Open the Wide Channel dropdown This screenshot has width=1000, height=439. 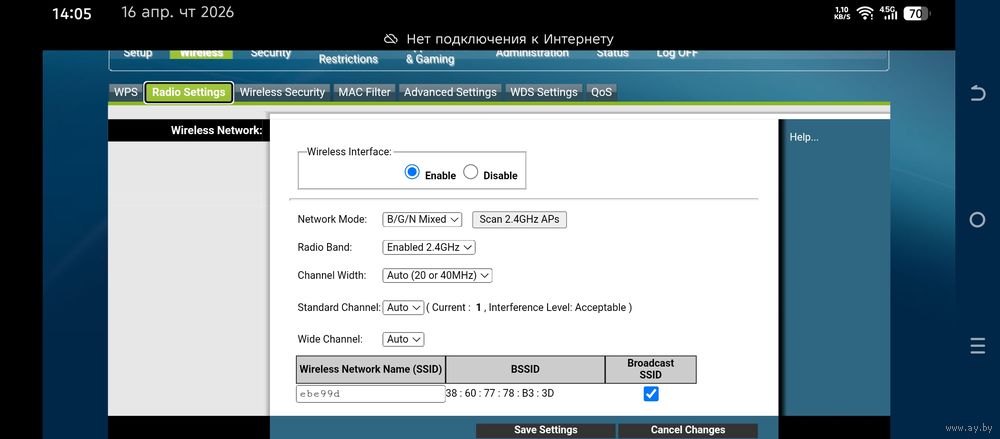[x=404, y=339]
